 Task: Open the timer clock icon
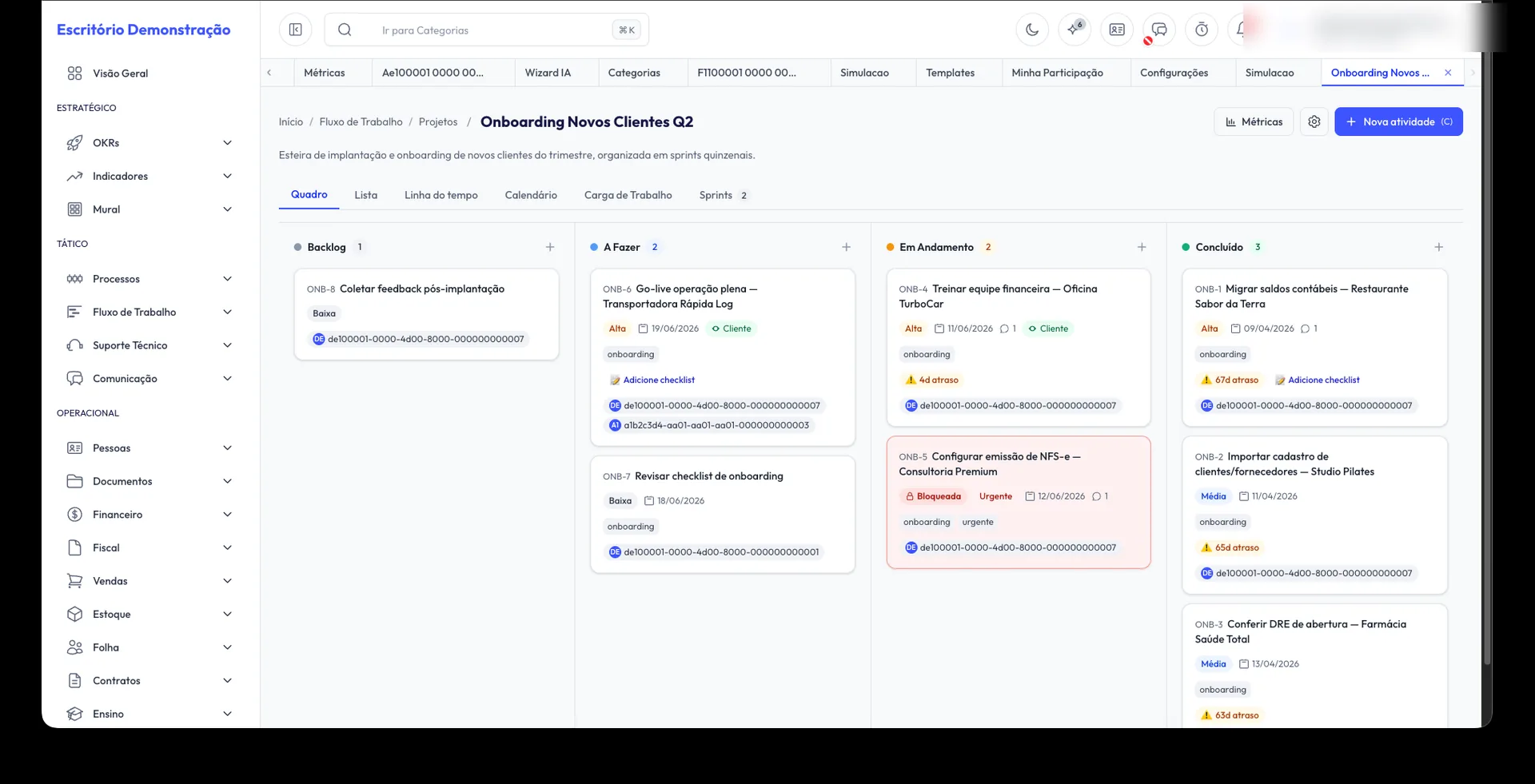click(1202, 30)
